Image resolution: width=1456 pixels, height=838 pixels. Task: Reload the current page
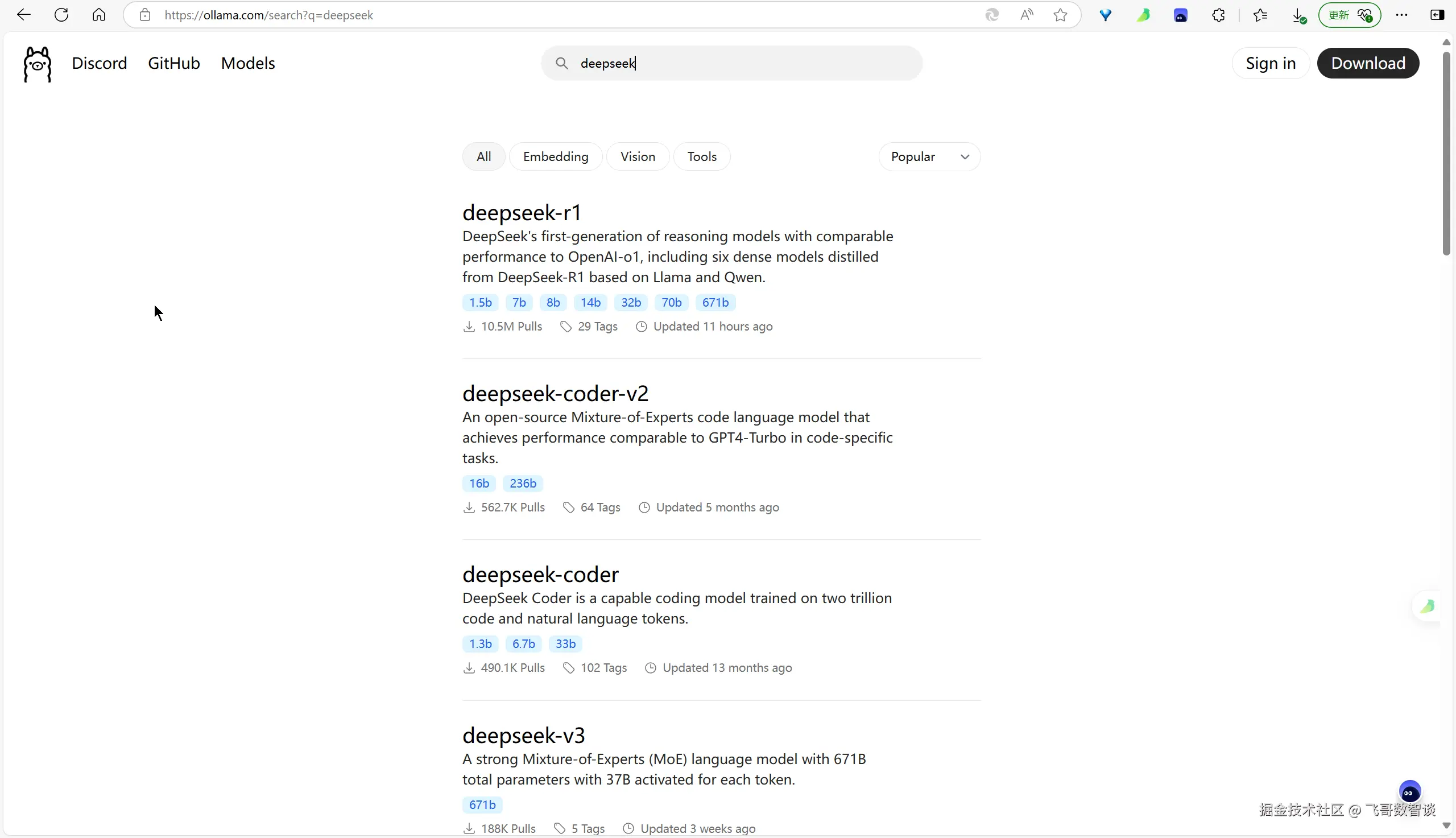click(61, 15)
